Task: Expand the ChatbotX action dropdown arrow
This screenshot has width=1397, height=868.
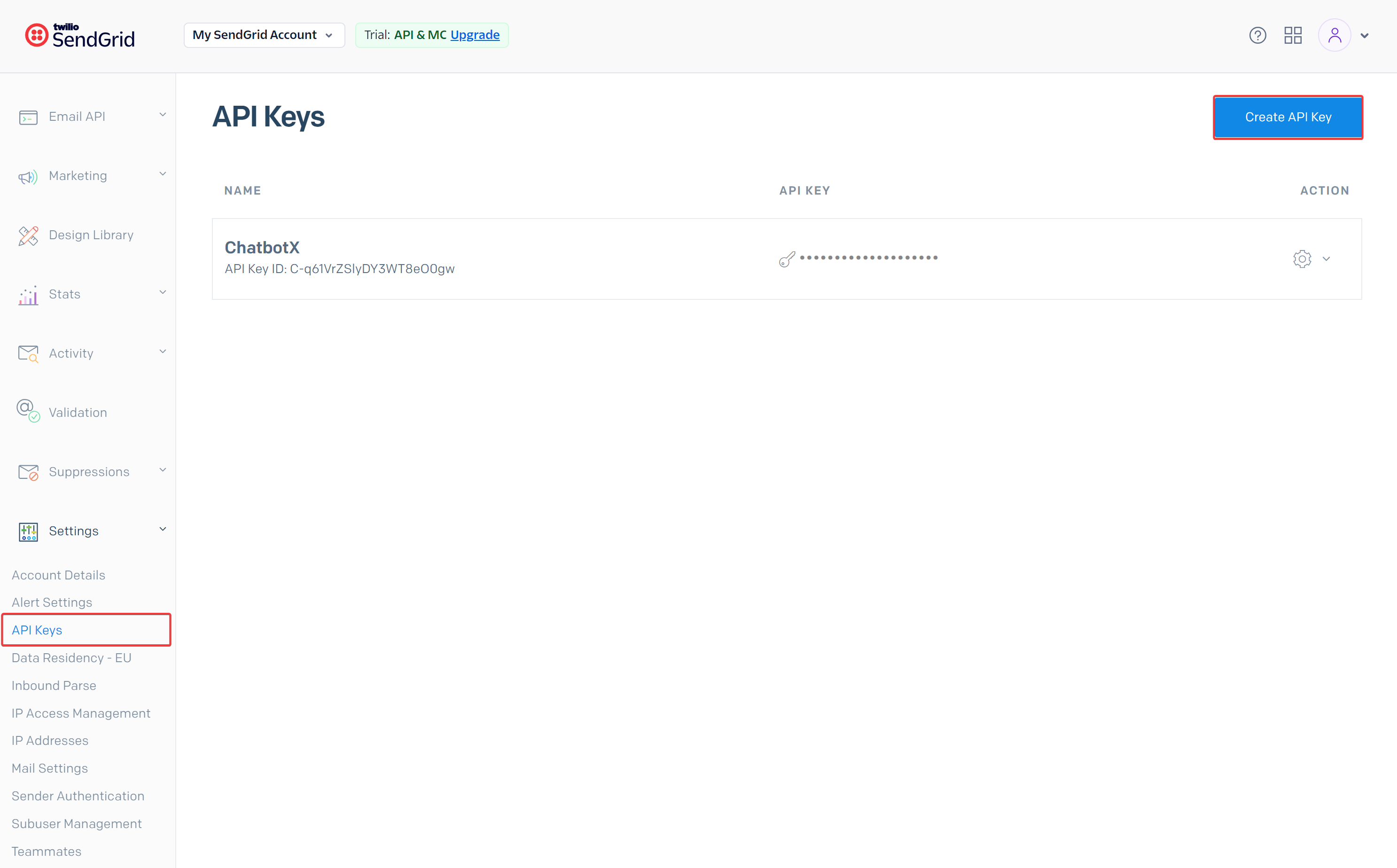Action: (x=1327, y=259)
